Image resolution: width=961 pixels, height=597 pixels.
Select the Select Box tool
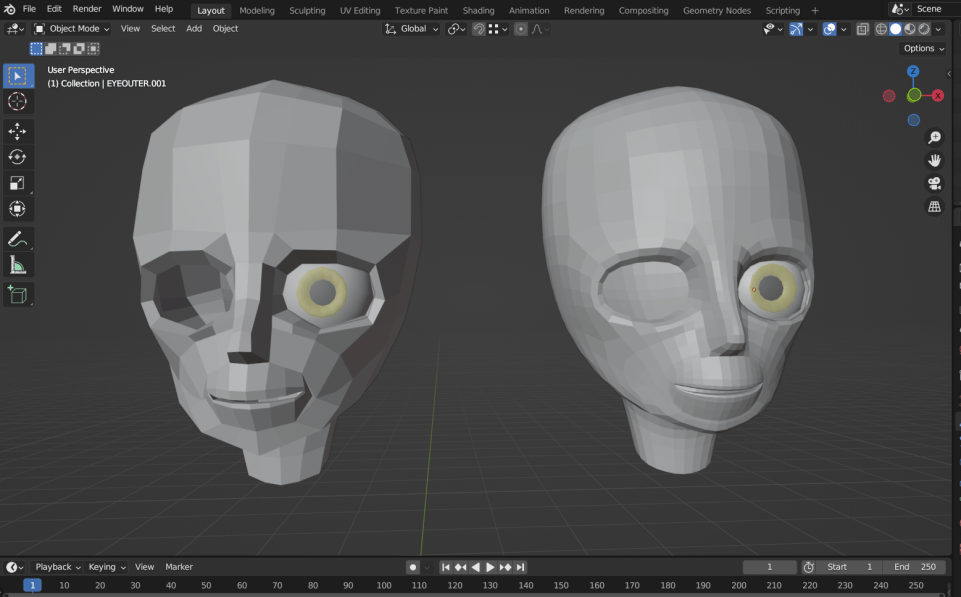click(x=17, y=76)
